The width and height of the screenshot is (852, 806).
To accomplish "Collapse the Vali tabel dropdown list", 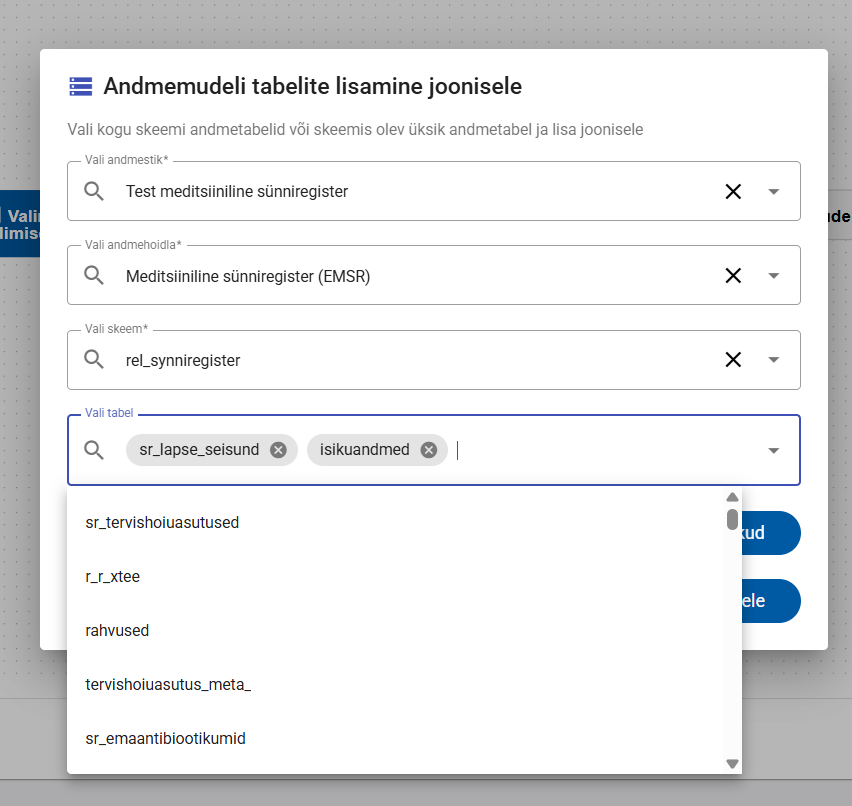I will pyautogui.click(x=773, y=451).
